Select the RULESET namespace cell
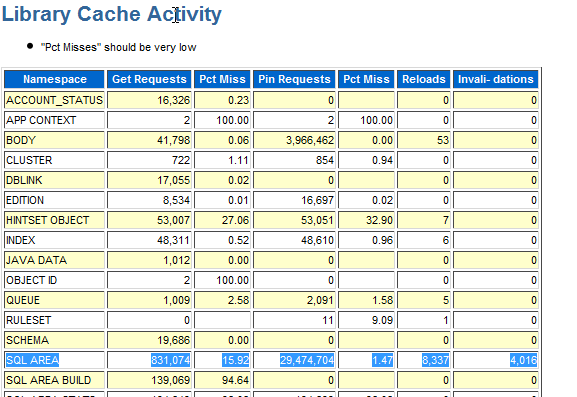Screen dimensions: 577x397 click(x=54, y=320)
